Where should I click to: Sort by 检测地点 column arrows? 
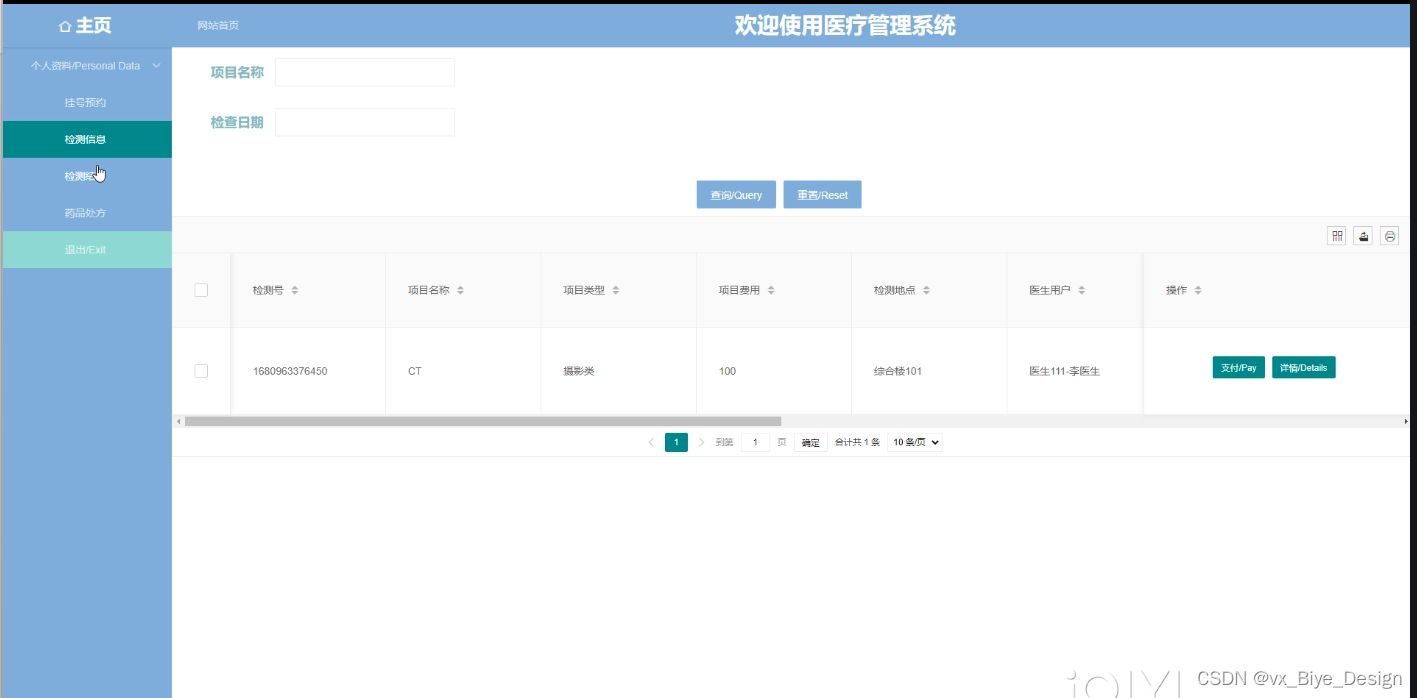coord(927,290)
